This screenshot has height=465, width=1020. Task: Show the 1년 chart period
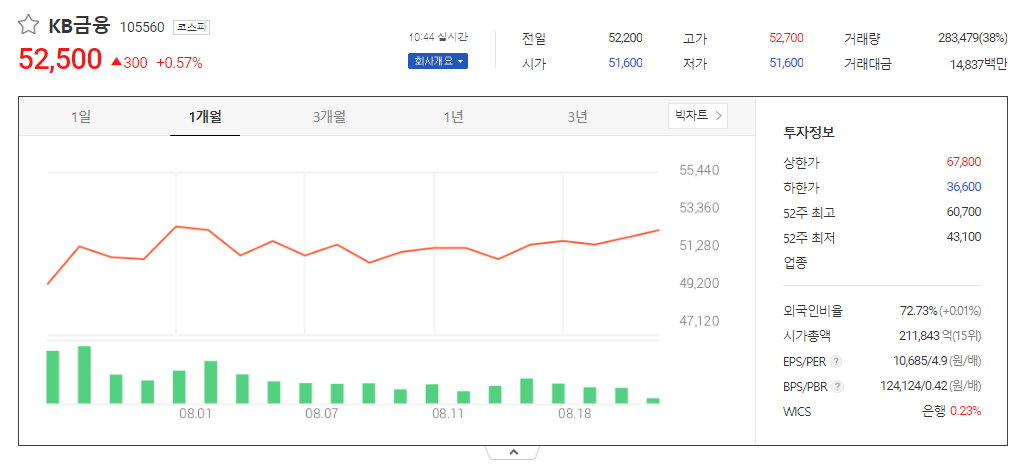453,117
